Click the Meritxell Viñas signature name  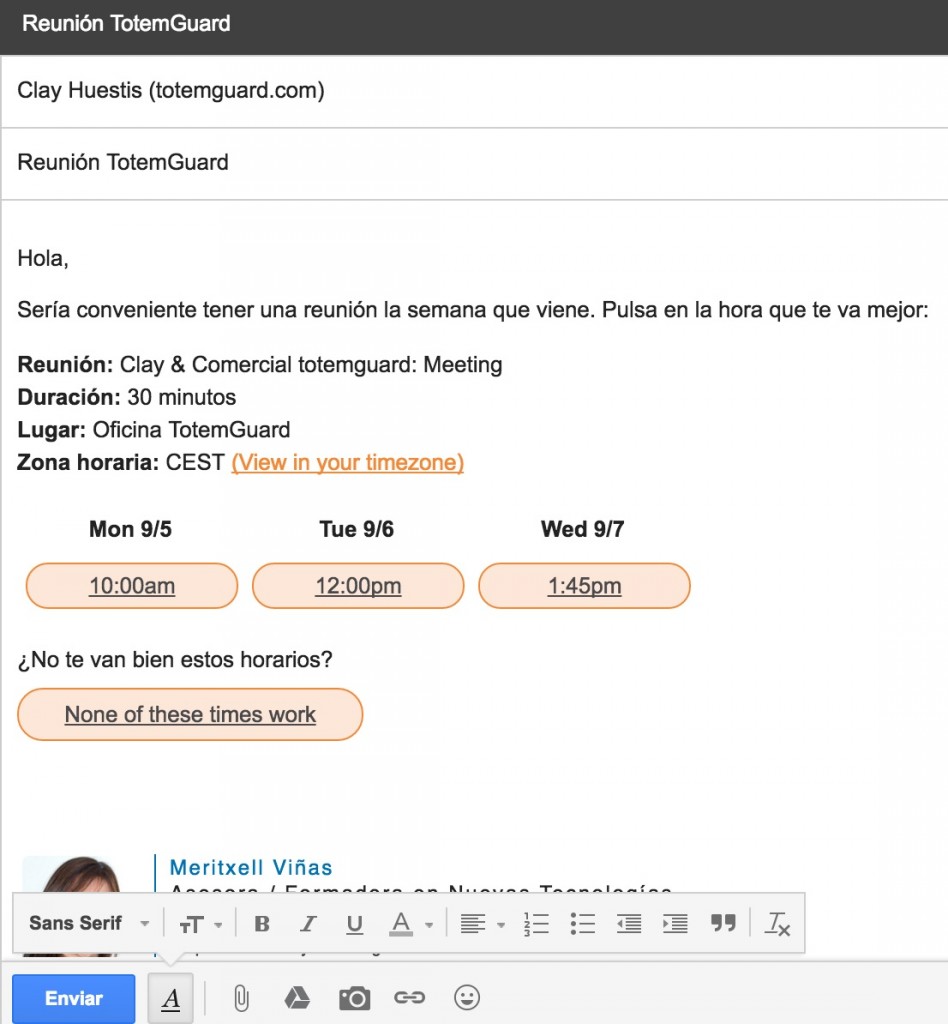point(251,867)
